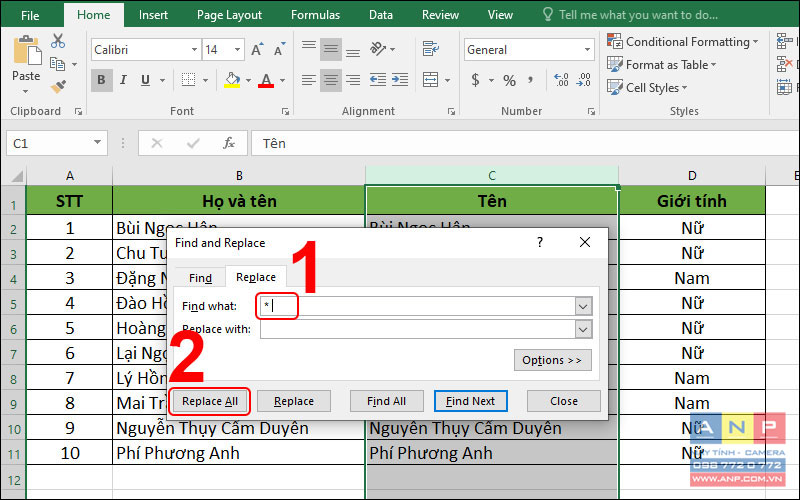800x500 pixels.
Task: Switch to the Data tab
Action: (381, 15)
